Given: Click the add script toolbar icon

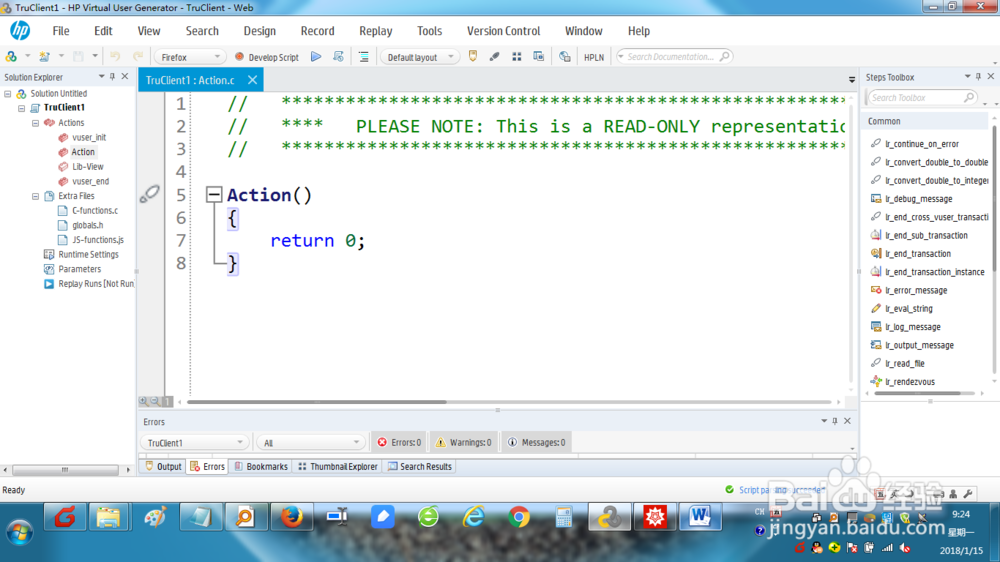Looking at the screenshot, I should 11,57.
